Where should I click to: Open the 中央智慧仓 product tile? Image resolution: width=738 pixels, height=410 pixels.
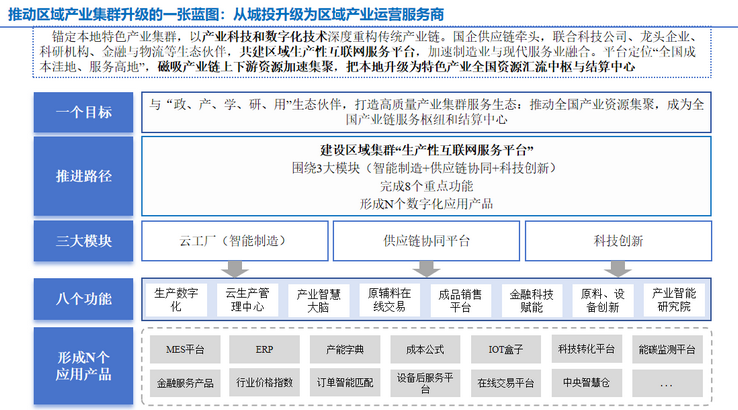pos(585,382)
